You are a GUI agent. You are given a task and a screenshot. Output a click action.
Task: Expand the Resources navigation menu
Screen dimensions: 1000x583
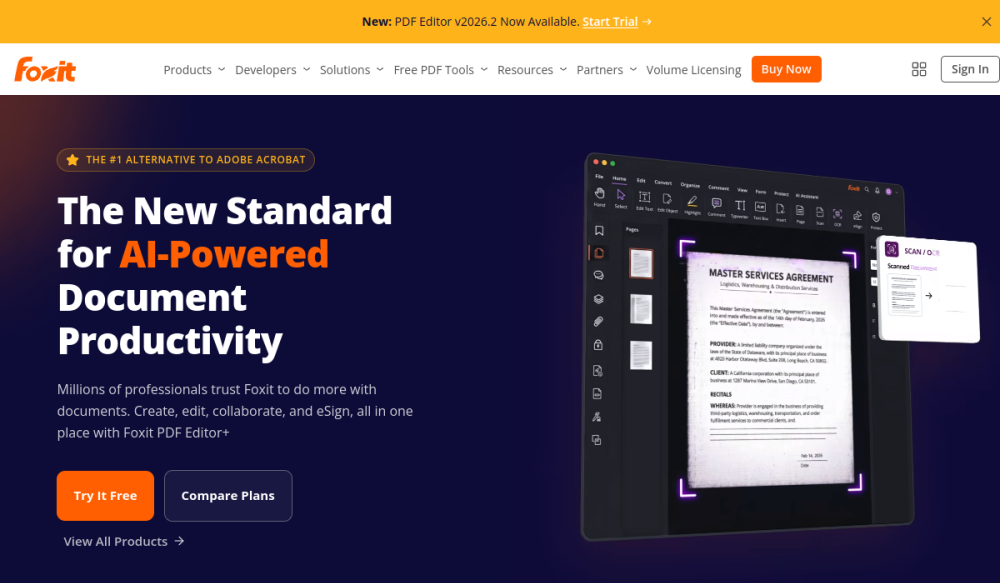pos(532,70)
